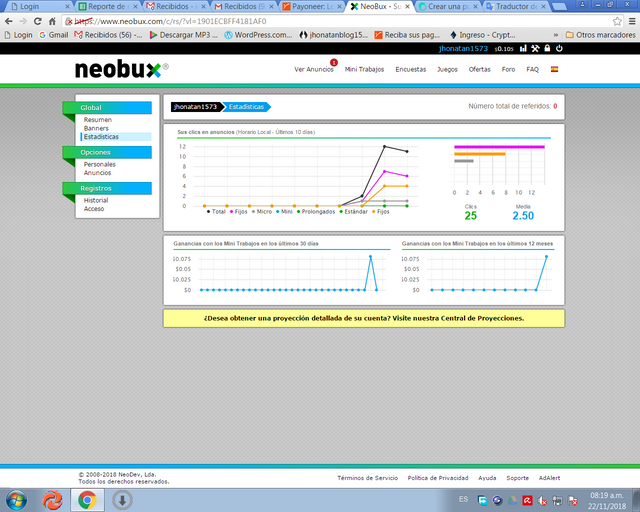Show more bookmarks with the chevron

tap(556, 35)
